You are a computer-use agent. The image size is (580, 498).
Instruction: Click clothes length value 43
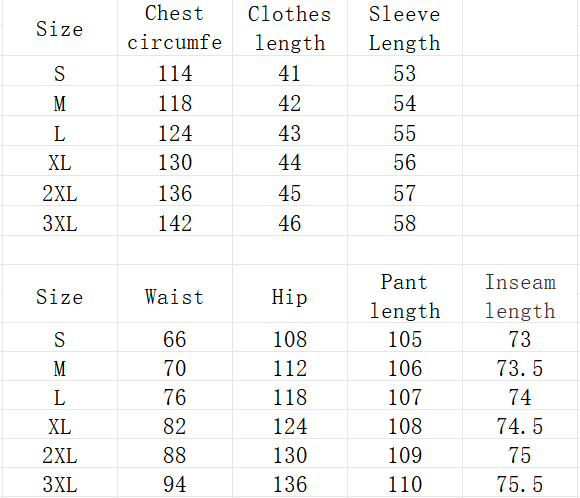290,133
